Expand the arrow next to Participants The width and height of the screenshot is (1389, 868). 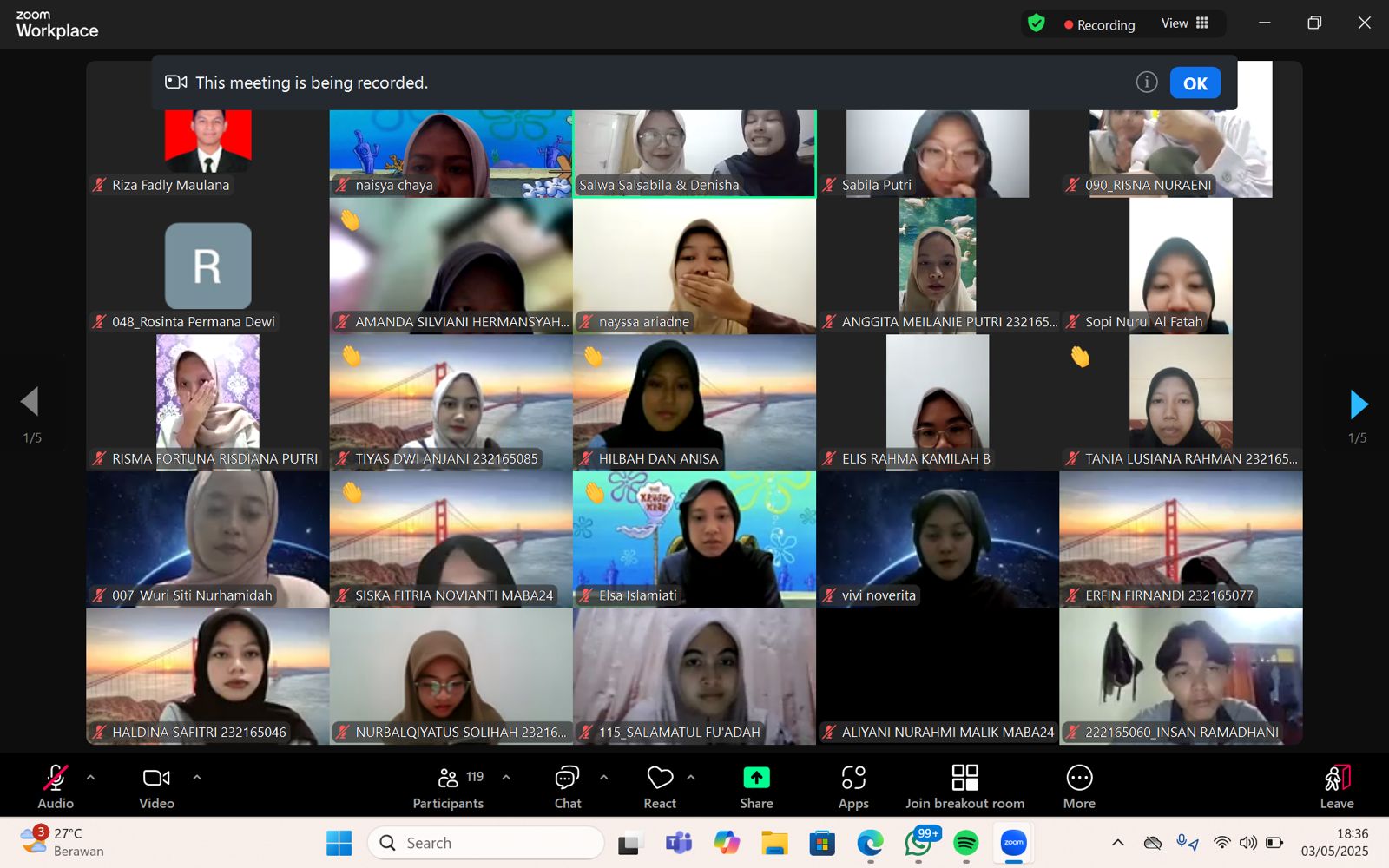(x=506, y=778)
